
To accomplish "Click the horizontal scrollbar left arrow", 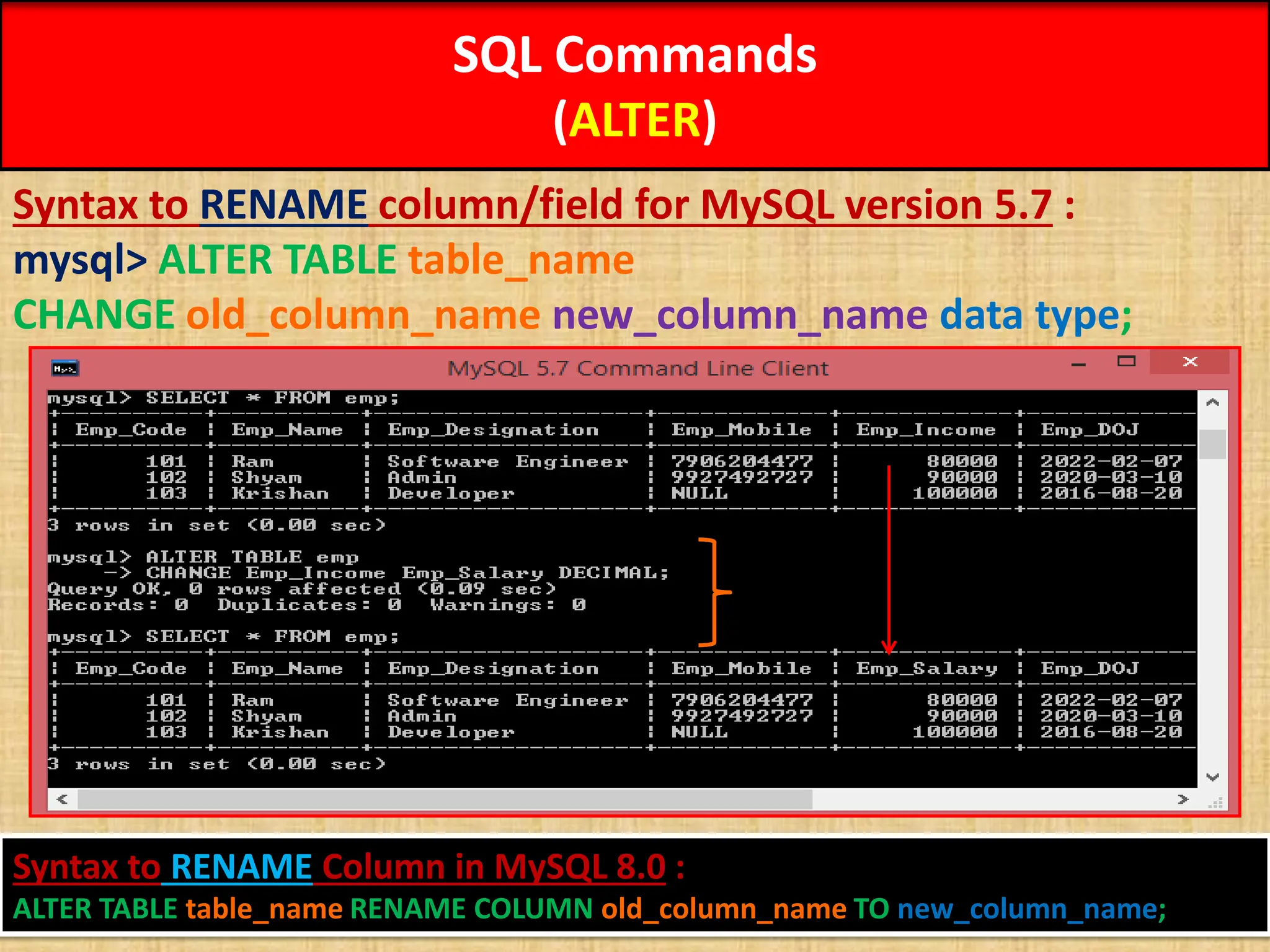I will pyautogui.click(x=62, y=799).
